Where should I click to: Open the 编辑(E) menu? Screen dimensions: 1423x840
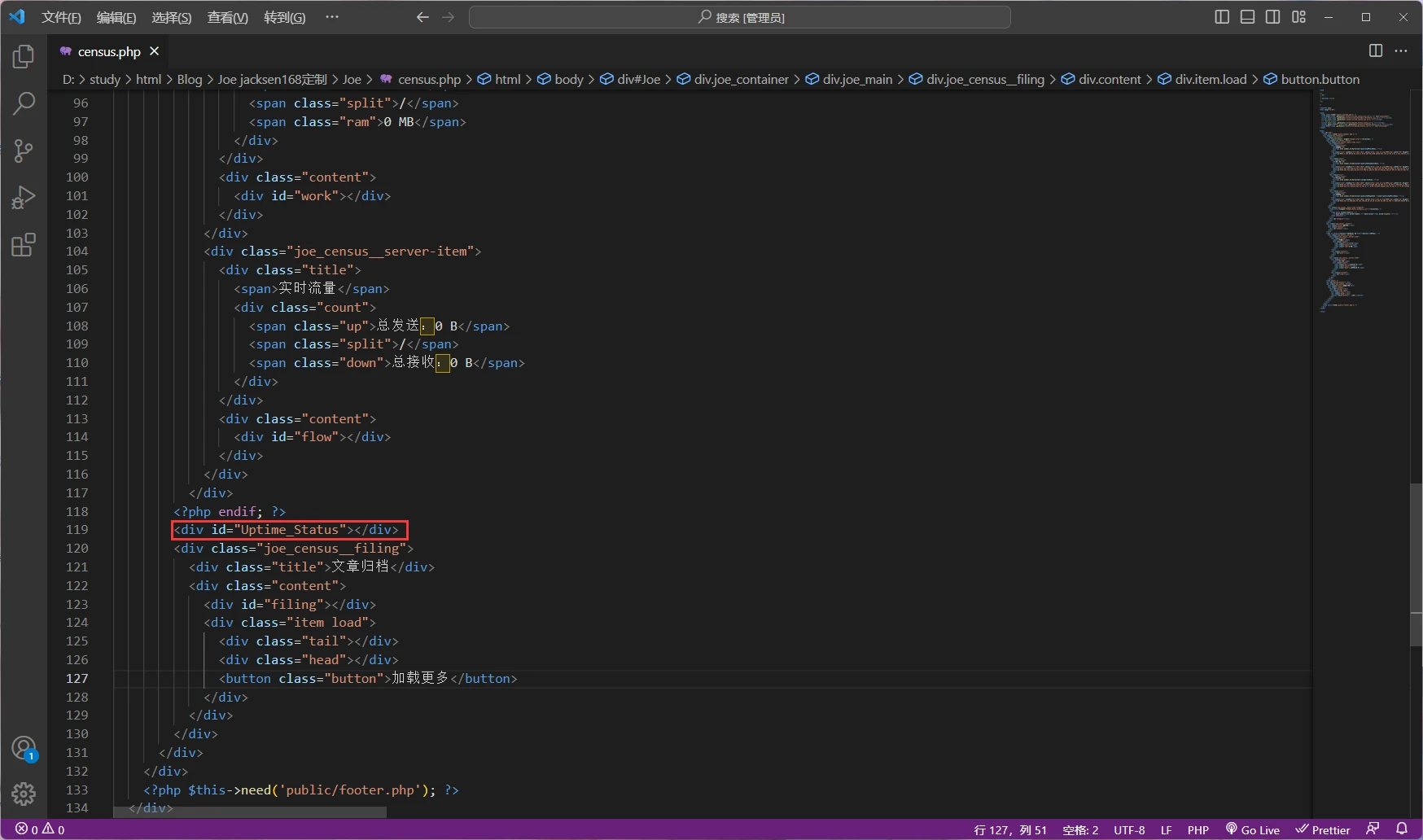click(116, 17)
